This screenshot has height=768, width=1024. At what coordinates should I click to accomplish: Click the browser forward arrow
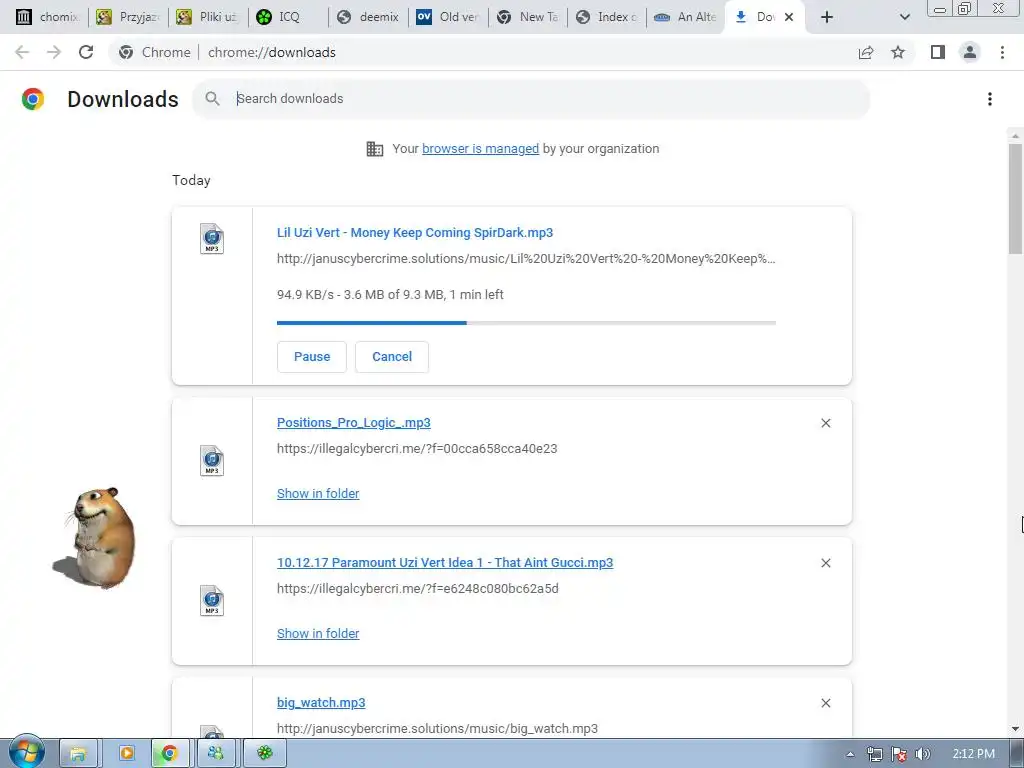54,52
